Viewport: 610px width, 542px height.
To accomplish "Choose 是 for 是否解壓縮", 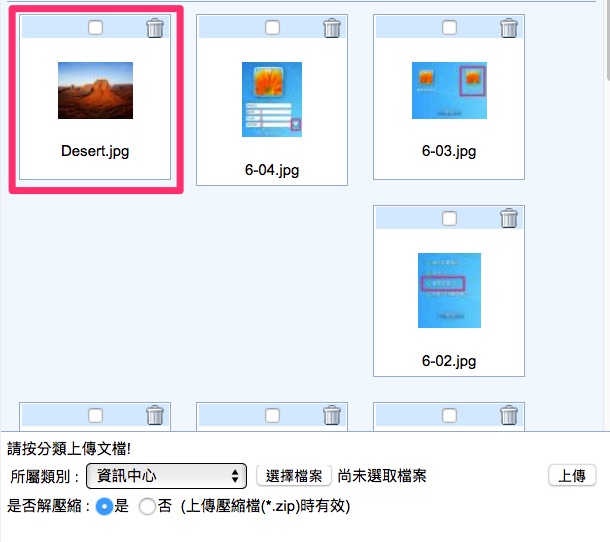I will (x=104, y=507).
